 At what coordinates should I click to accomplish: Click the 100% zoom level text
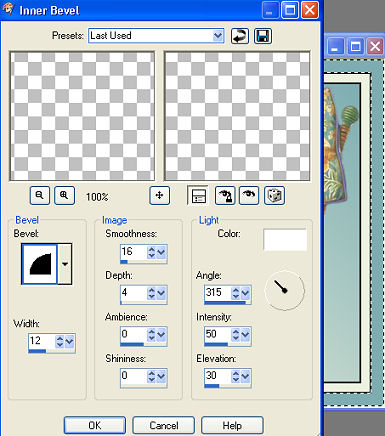click(x=97, y=197)
